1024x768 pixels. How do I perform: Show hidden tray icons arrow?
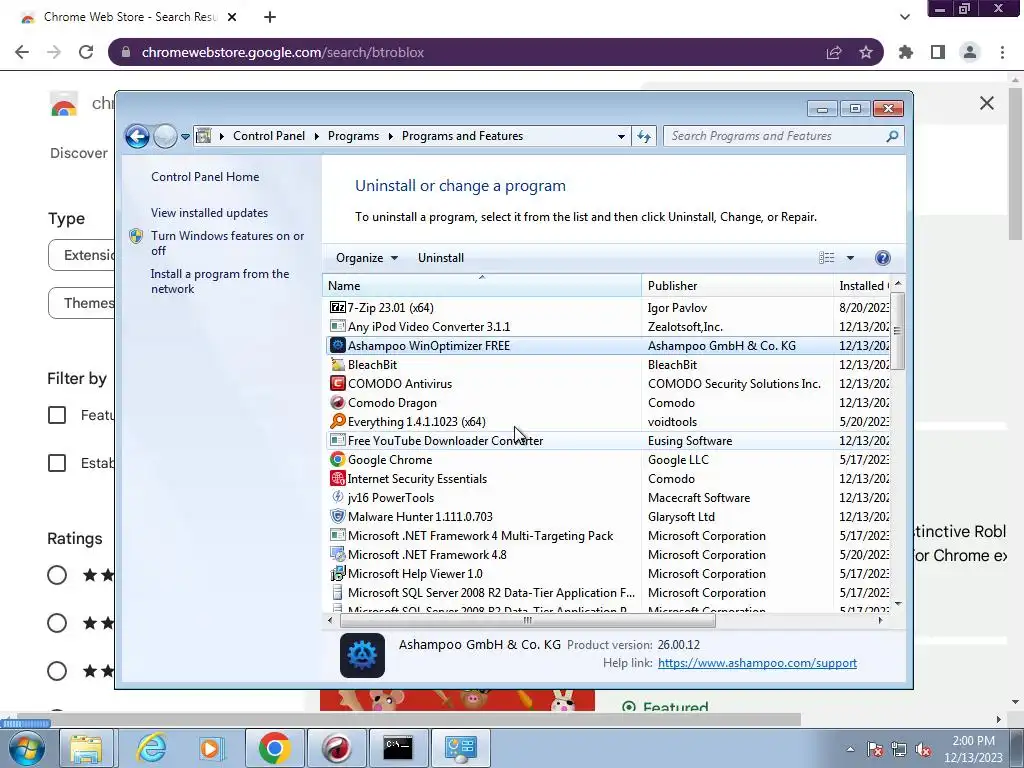(x=850, y=749)
